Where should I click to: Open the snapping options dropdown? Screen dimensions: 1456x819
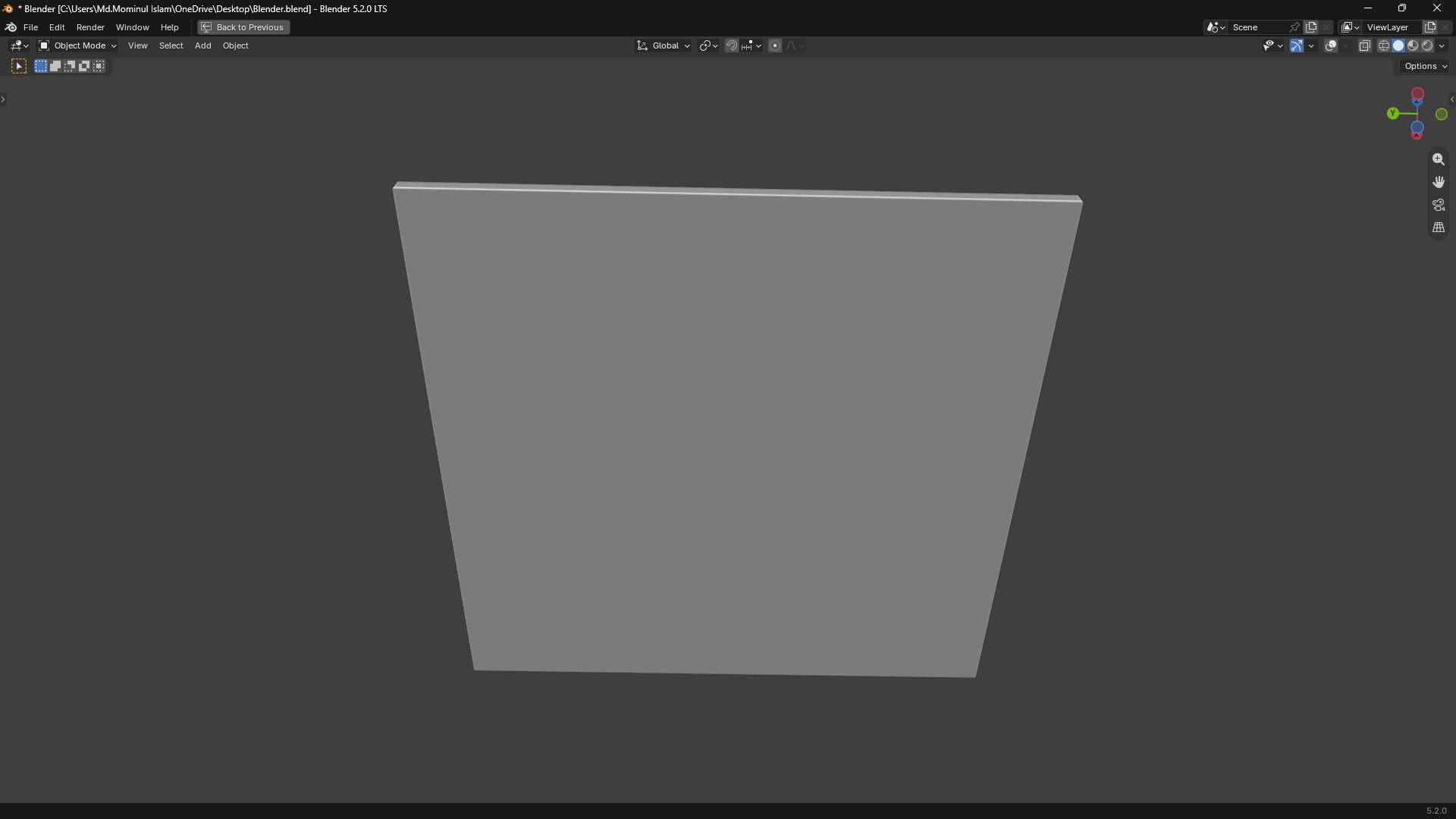752,46
